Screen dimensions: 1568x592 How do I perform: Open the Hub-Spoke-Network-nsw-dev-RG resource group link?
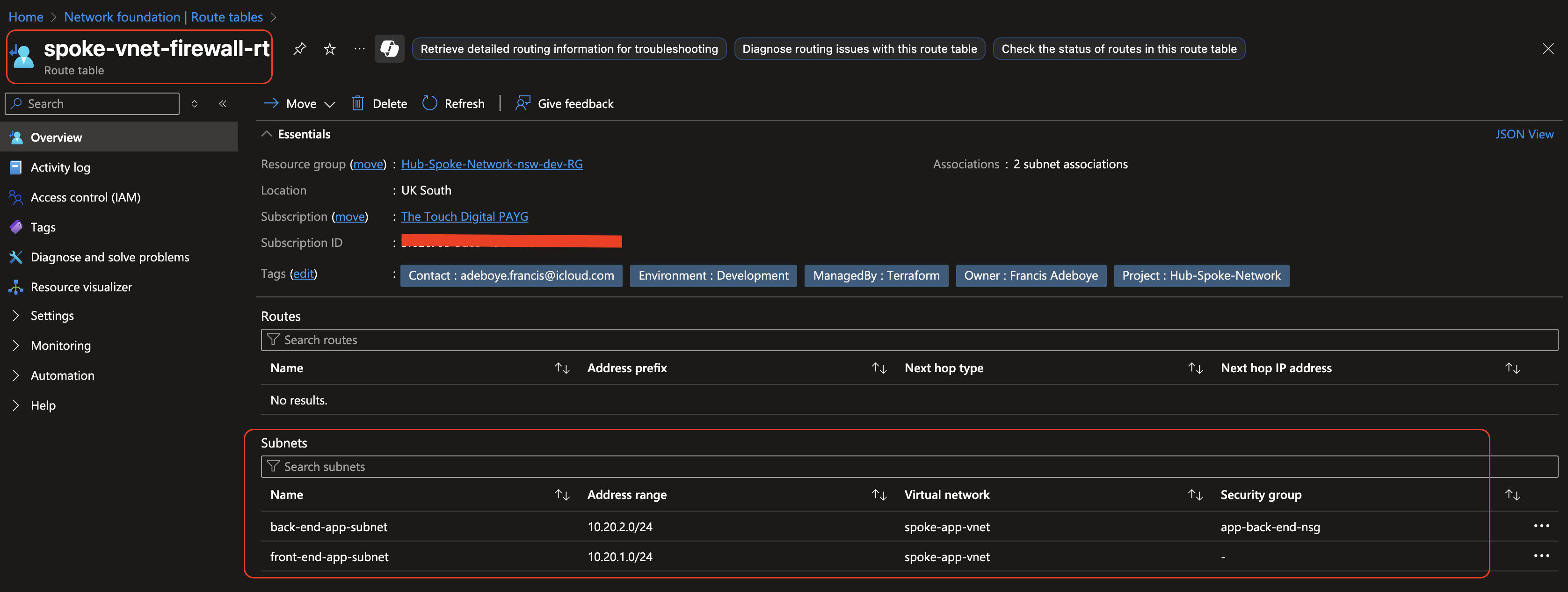492,164
